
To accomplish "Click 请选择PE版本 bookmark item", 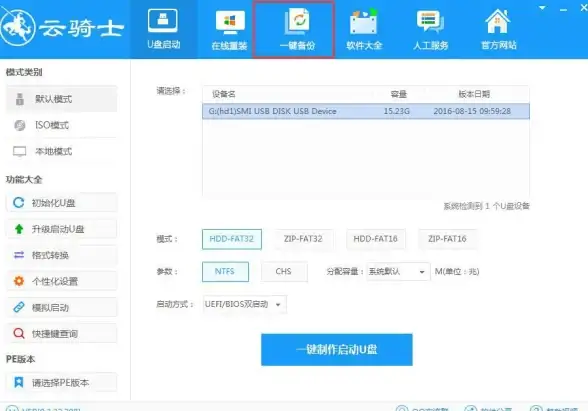I will click(x=61, y=382).
